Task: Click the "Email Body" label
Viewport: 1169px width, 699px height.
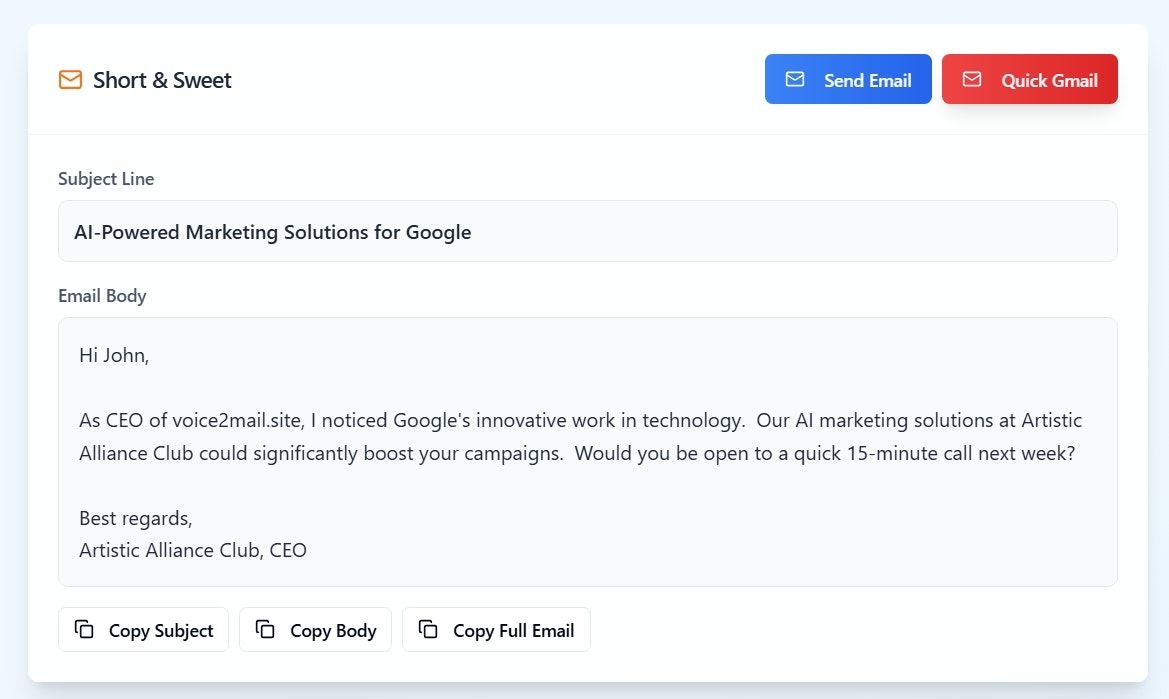Action: click(x=102, y=296)
